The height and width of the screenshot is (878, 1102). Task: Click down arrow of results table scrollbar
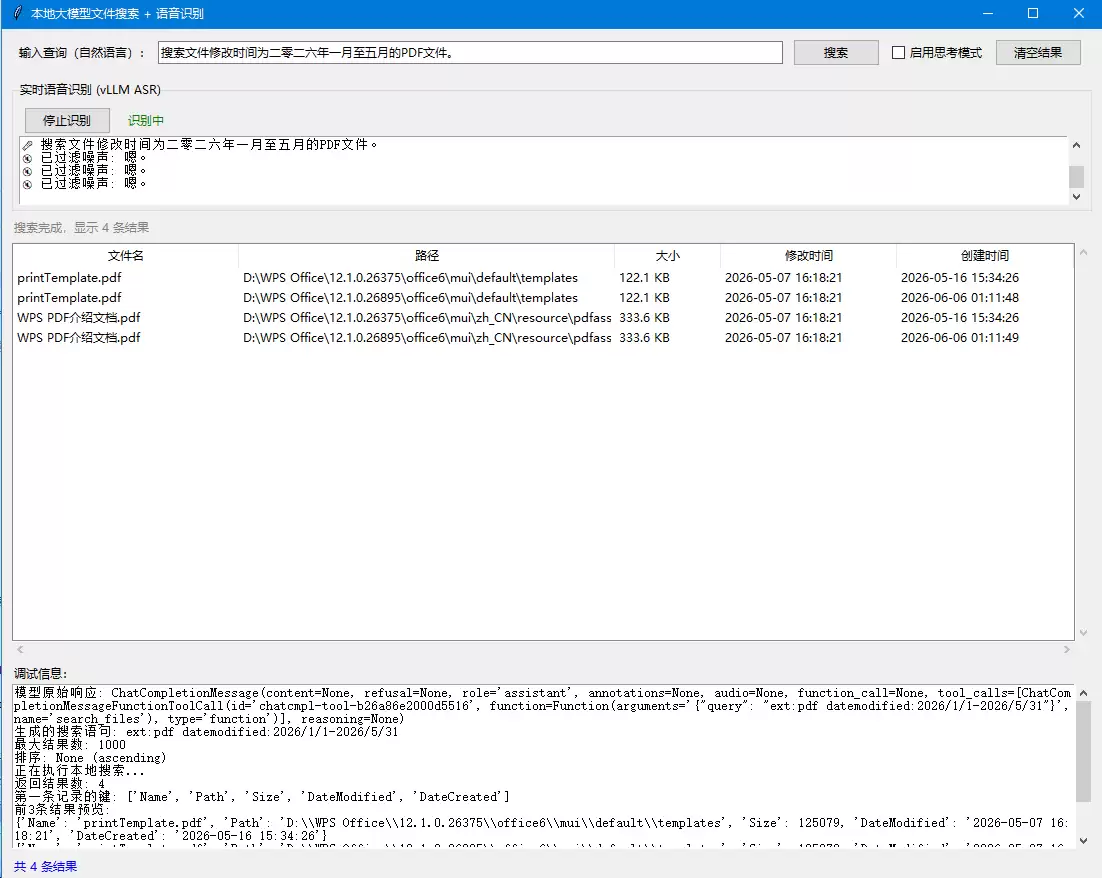(x=1083, y=633)
